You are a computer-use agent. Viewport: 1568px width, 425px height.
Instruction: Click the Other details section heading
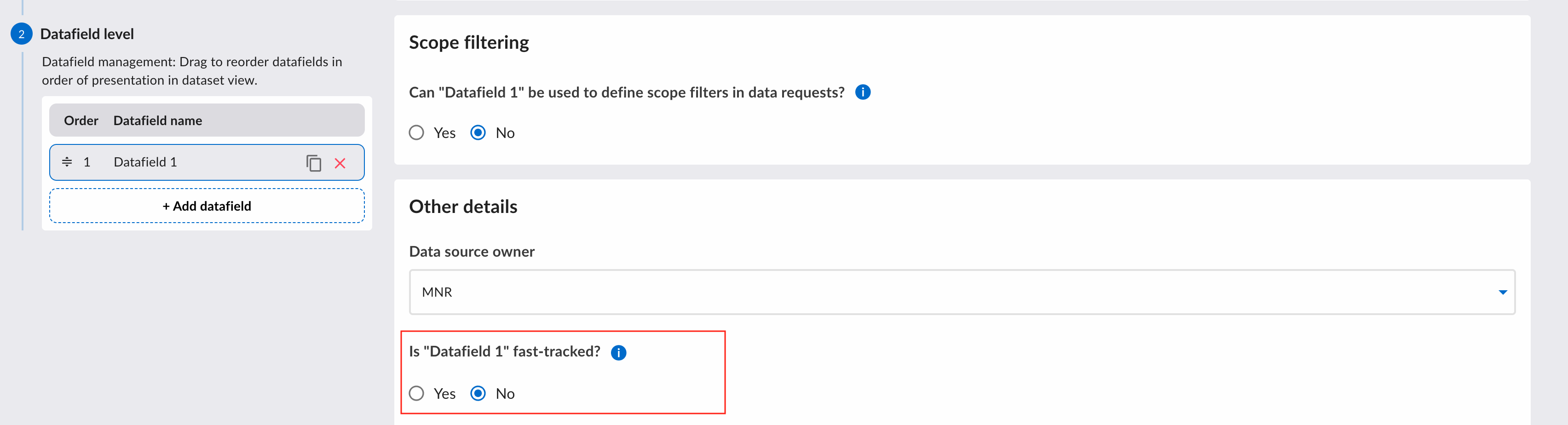463,207
